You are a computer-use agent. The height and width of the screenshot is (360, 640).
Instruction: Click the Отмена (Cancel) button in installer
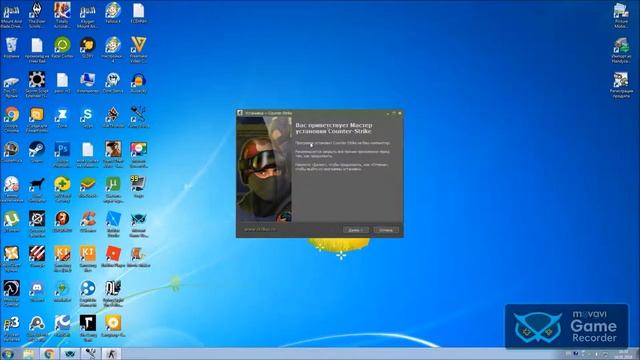[x=386, y=230]
